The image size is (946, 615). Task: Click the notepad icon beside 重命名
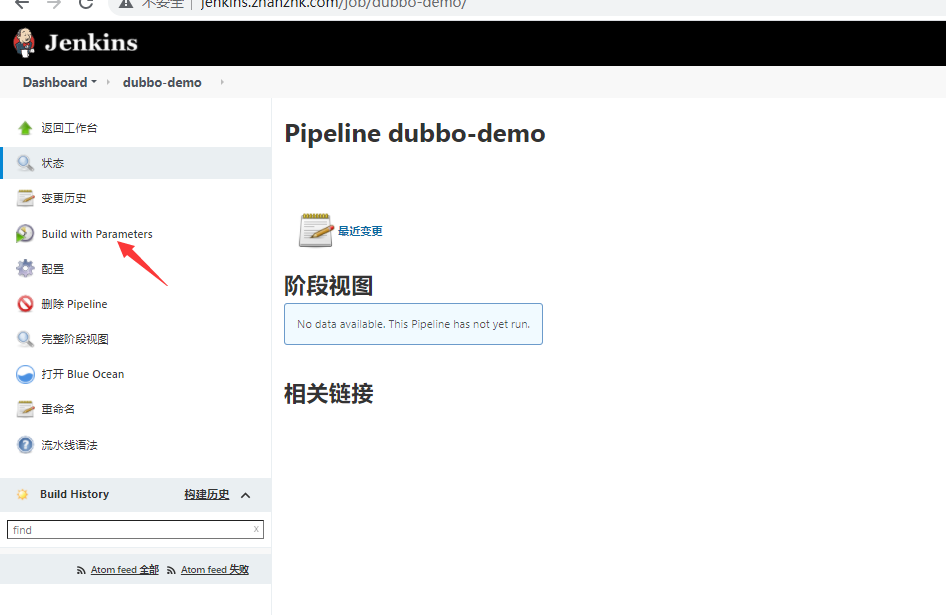pos(25,409)
